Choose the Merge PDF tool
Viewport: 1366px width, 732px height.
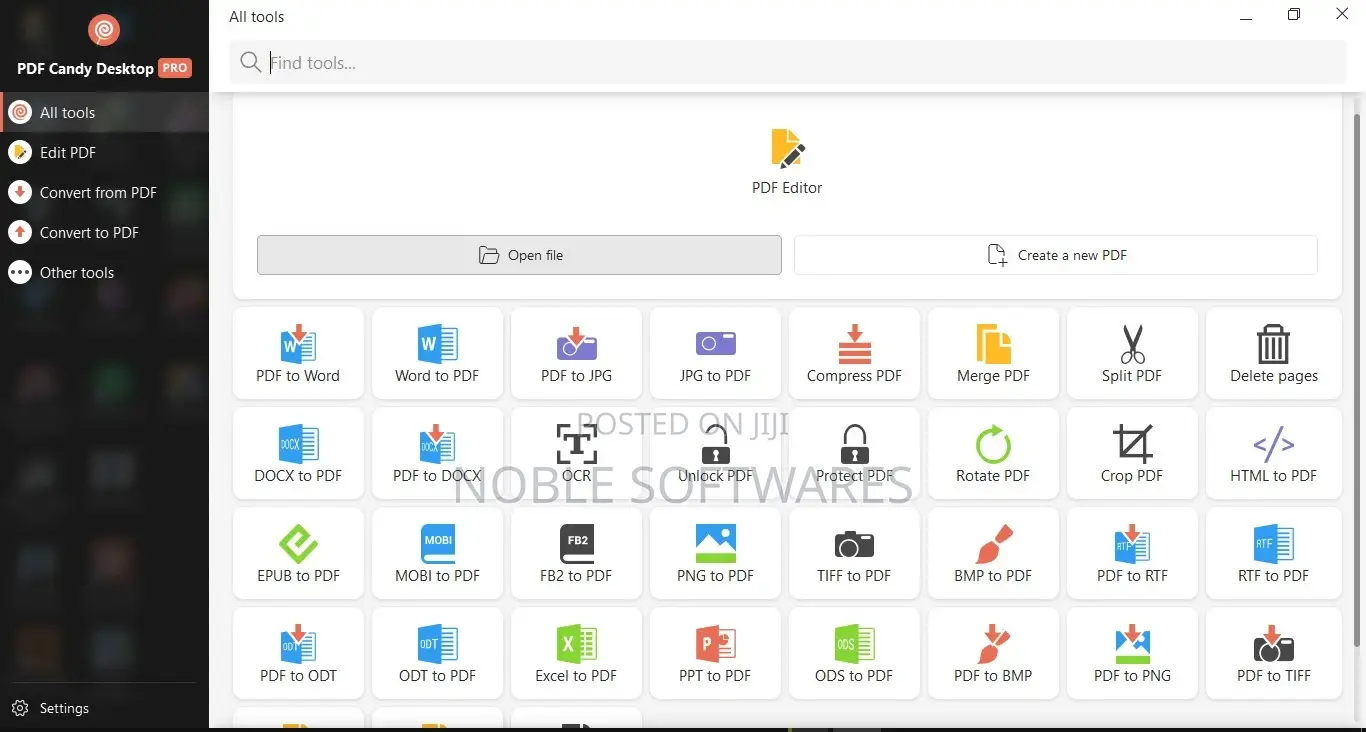[x=993, y=353]
